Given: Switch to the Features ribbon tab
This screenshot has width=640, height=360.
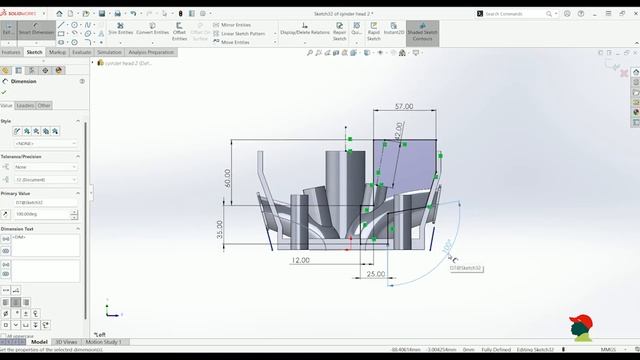Looking at the screenshot, I should [11, 52].
